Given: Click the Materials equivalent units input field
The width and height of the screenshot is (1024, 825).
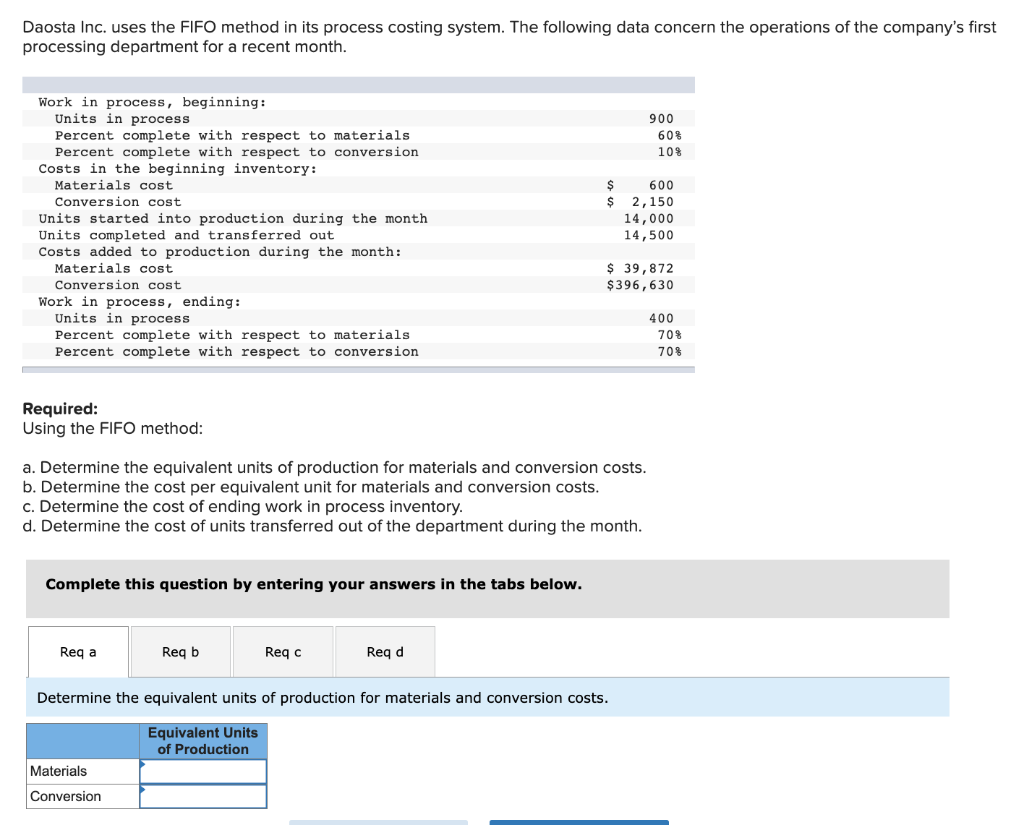Looking at the screenshot, I should (x=203, y=771).
